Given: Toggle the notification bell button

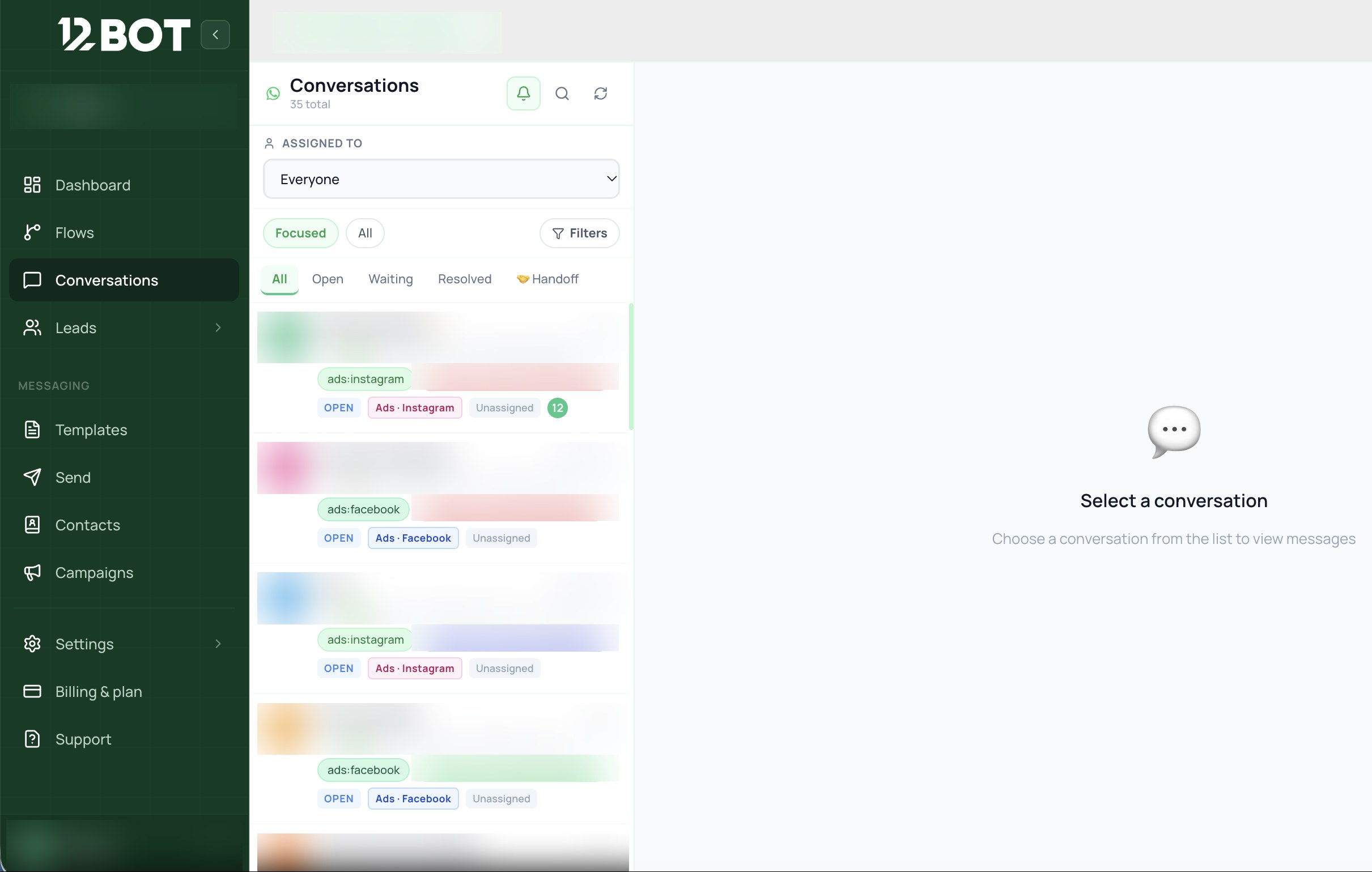Looking at the screenshot, I should pyautogui.click(x=523, y=93).
